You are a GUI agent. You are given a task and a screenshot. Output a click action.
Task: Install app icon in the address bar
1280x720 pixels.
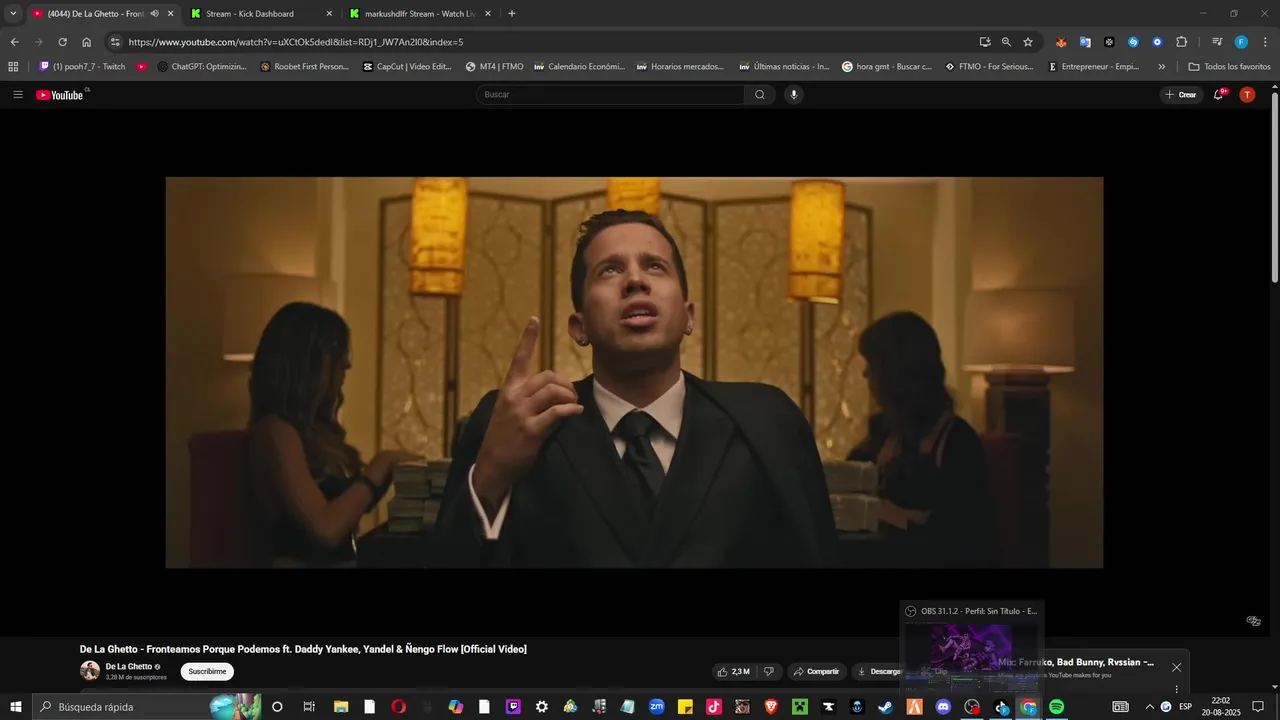tap(985, 42)
